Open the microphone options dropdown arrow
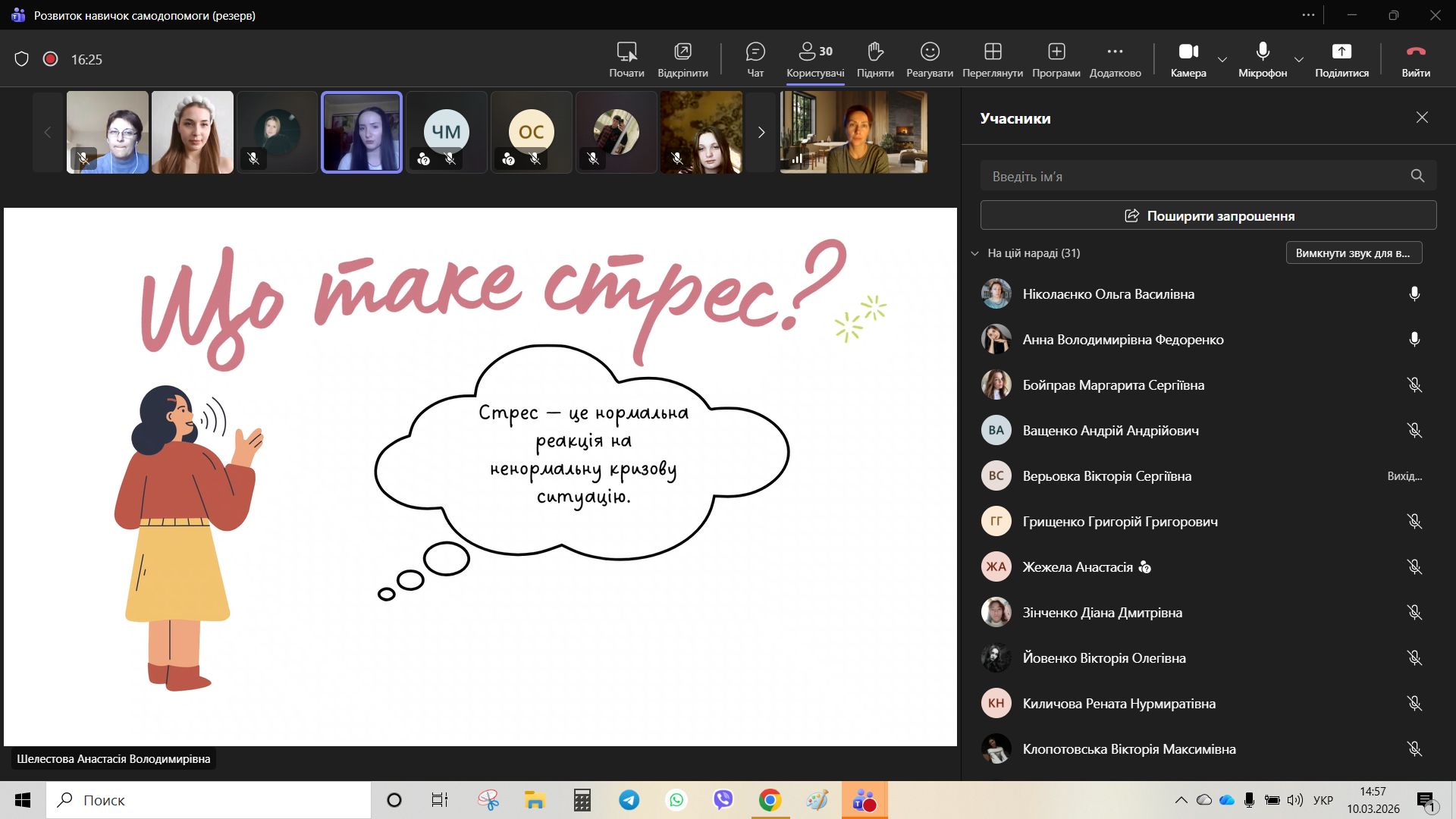 click(x=1299, y=59)
